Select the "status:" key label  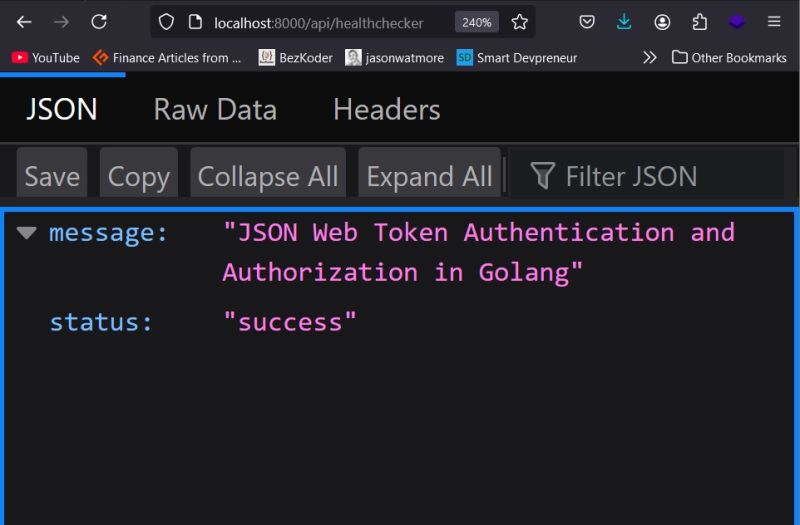coord(101,322)
